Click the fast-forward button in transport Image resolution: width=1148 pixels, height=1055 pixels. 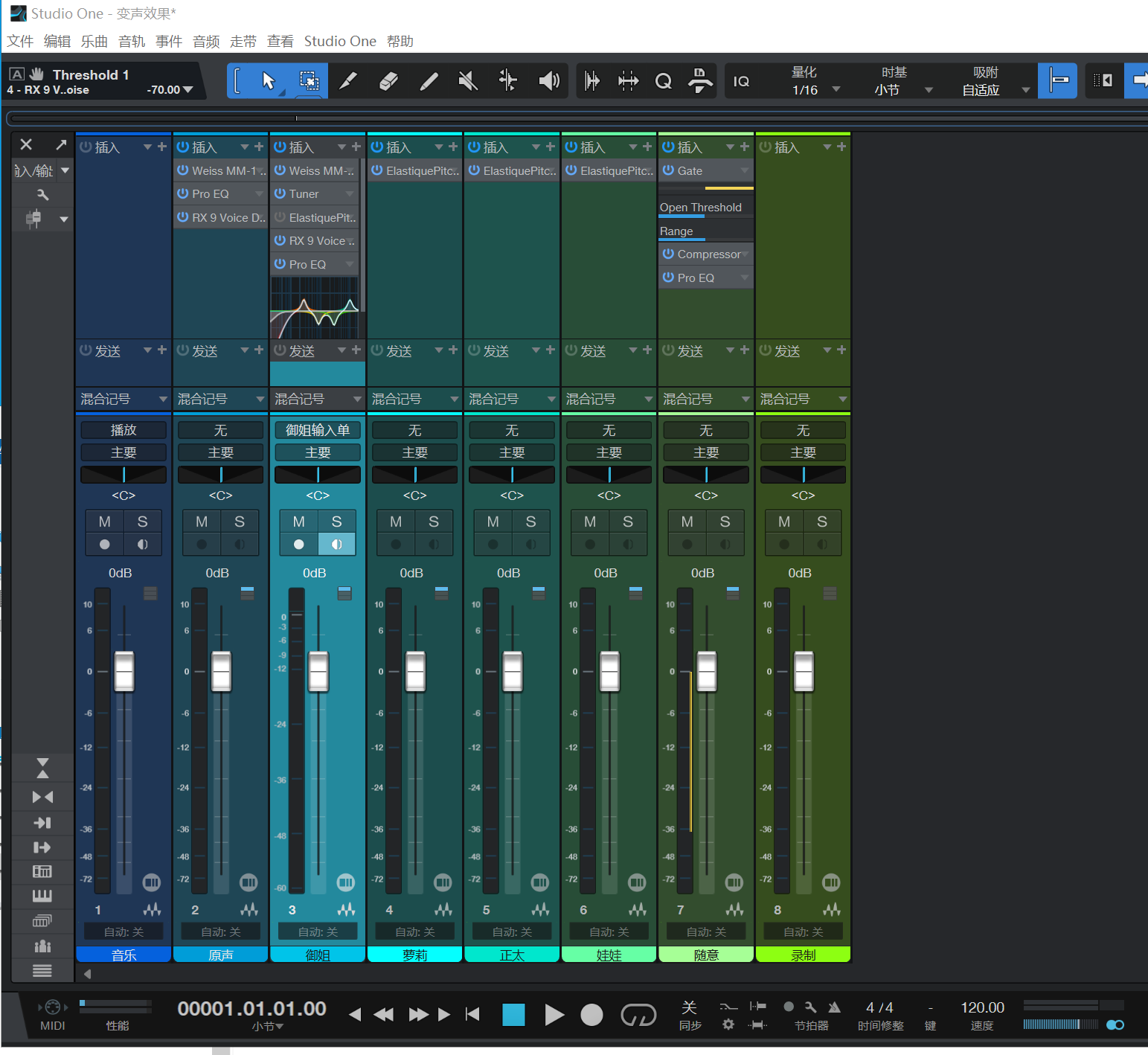click(418, 1015)
